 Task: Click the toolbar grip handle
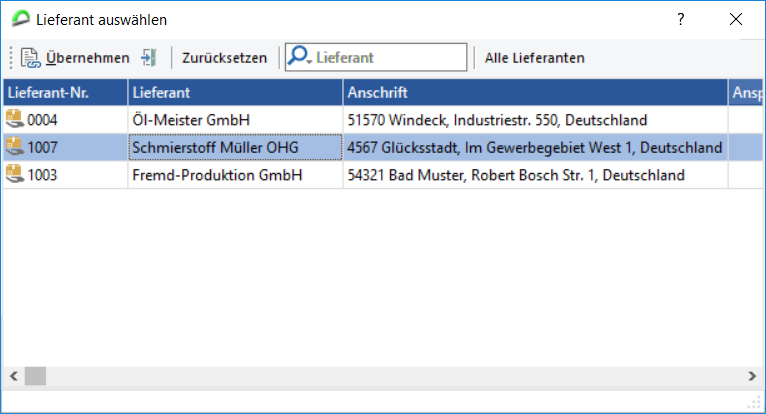point(11,58)
